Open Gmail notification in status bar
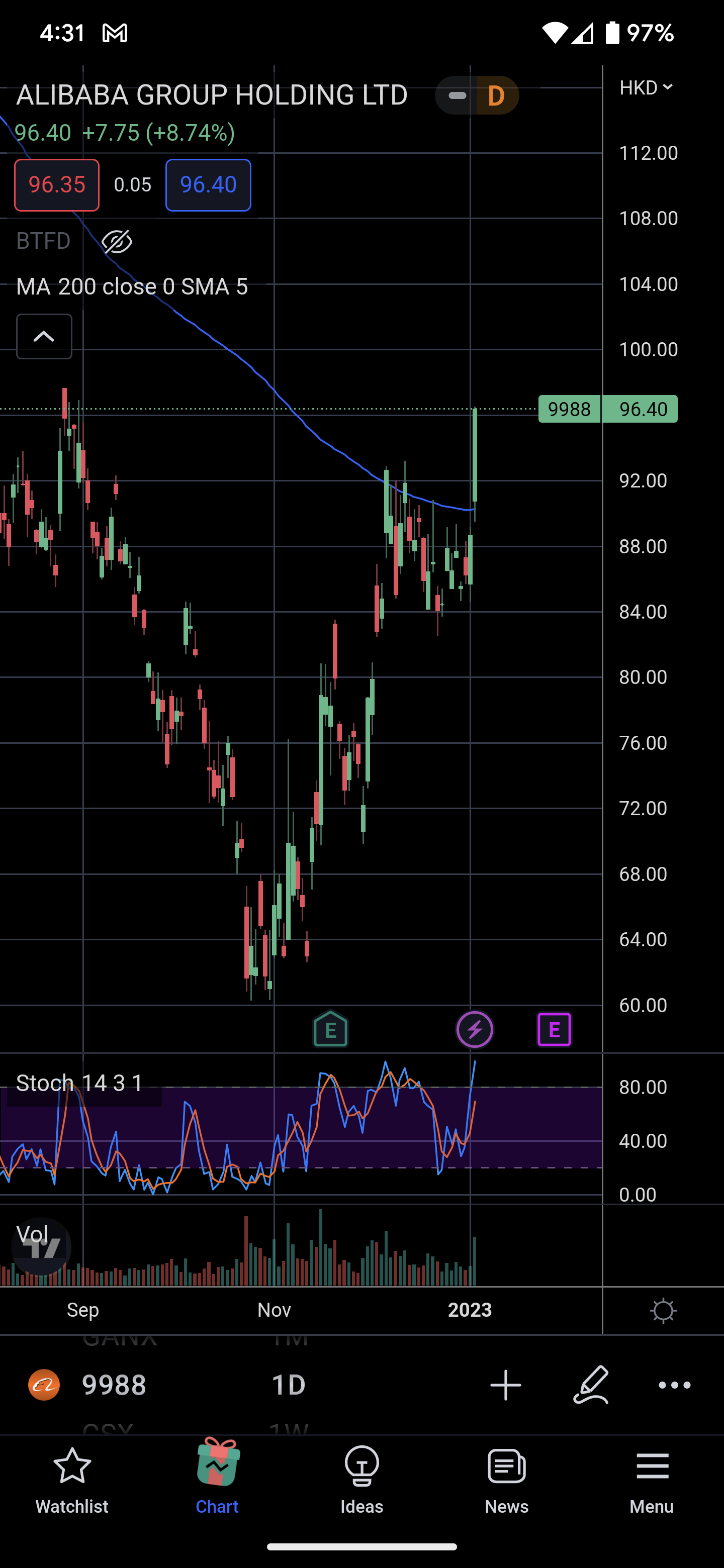 coord(115,33)
